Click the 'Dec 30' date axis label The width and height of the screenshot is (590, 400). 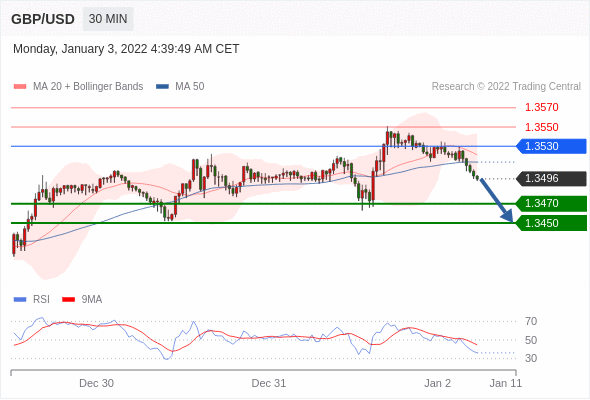click(96, 383)
